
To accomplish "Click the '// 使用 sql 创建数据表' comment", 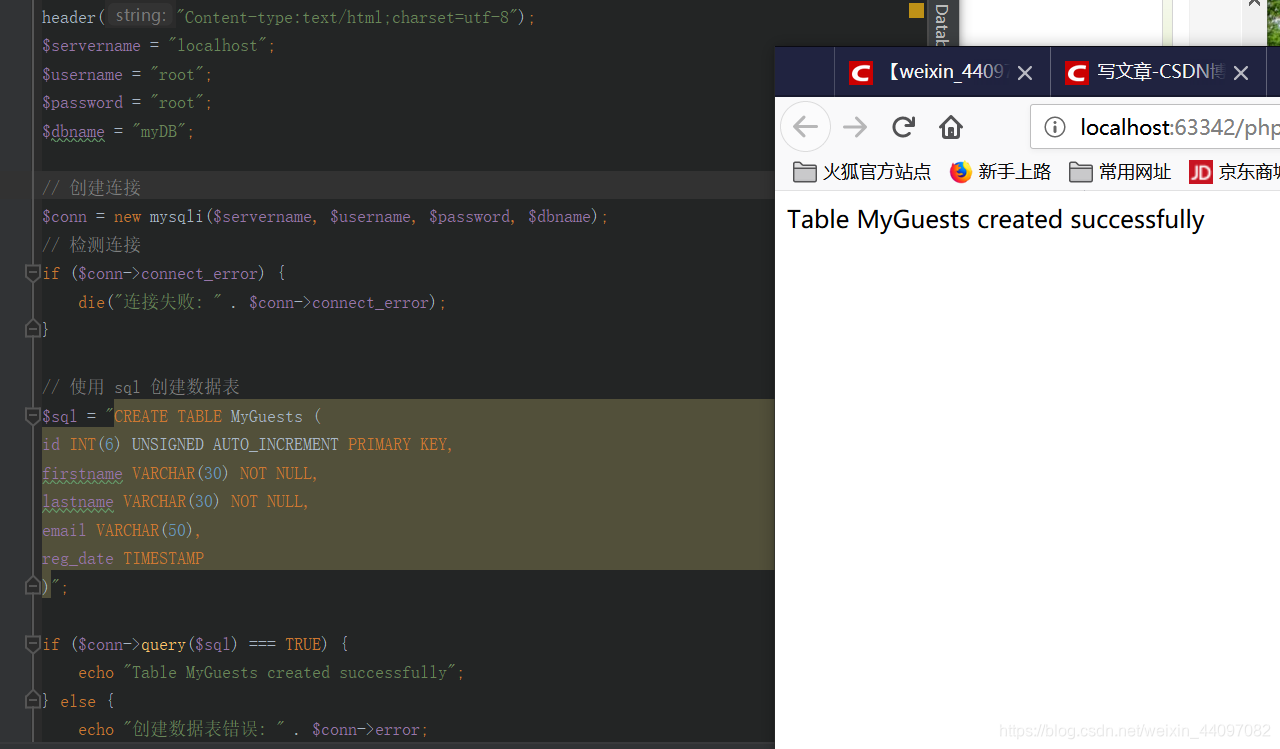I will coord(141,387).
